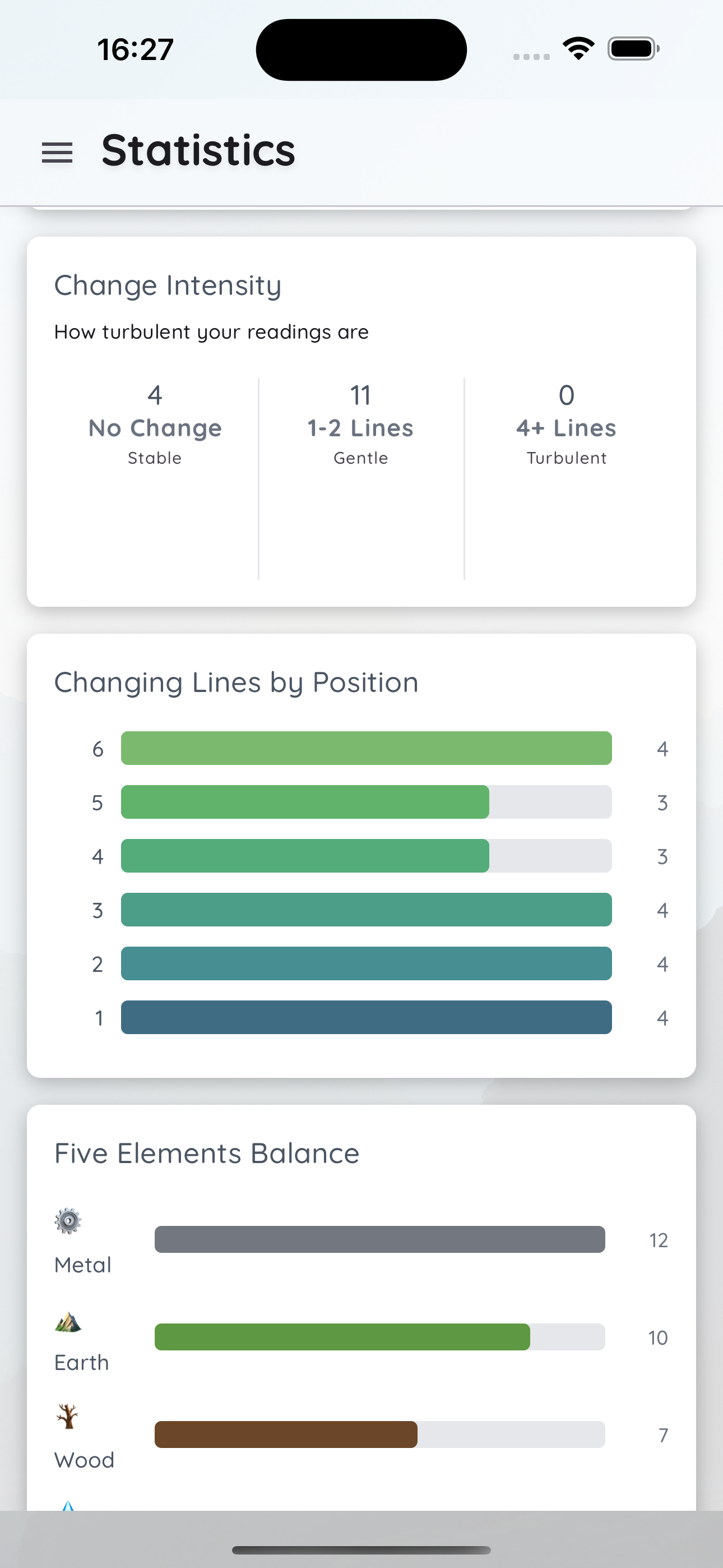Tap the position 6 progress bar
Screen dimensions: 723x1568
365,749
